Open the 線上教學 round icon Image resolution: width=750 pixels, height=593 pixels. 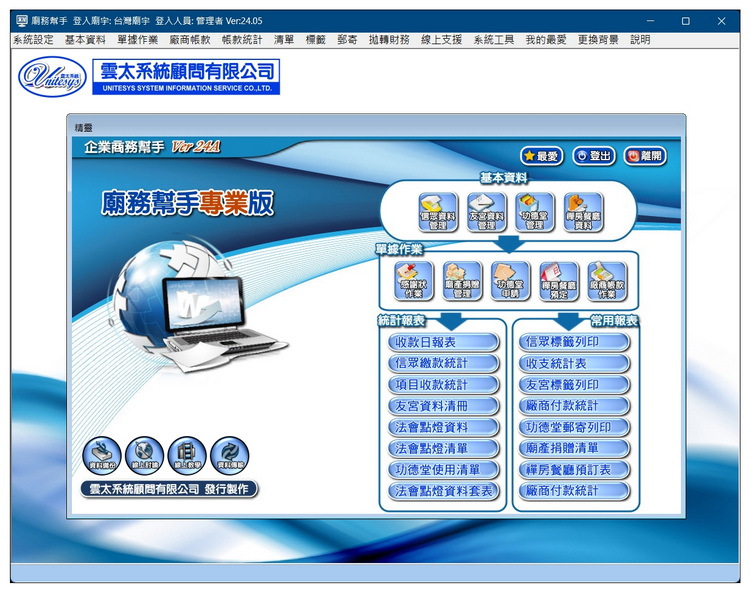(187, 455)
